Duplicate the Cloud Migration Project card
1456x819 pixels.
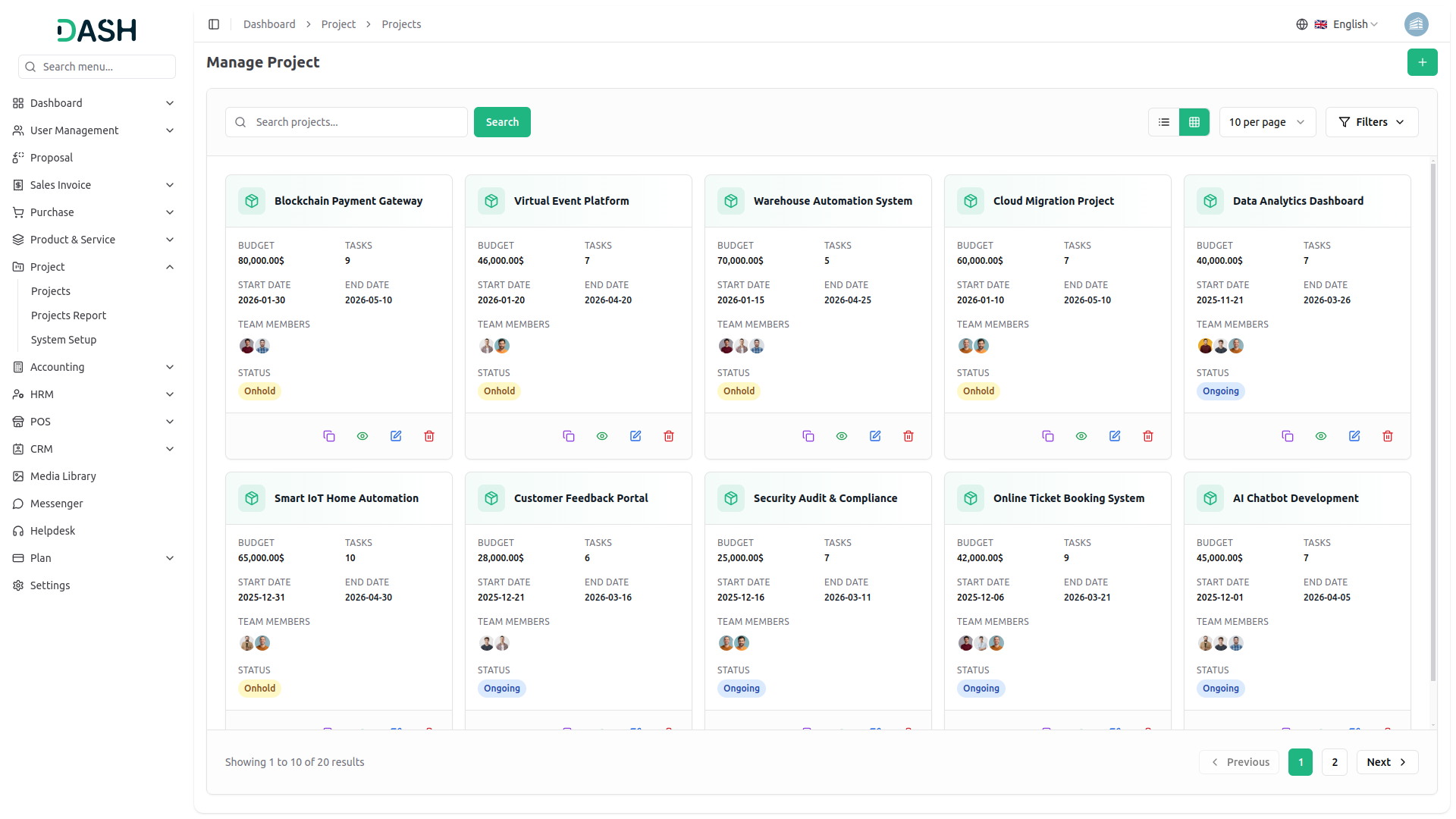click(x=1048, y=436)
